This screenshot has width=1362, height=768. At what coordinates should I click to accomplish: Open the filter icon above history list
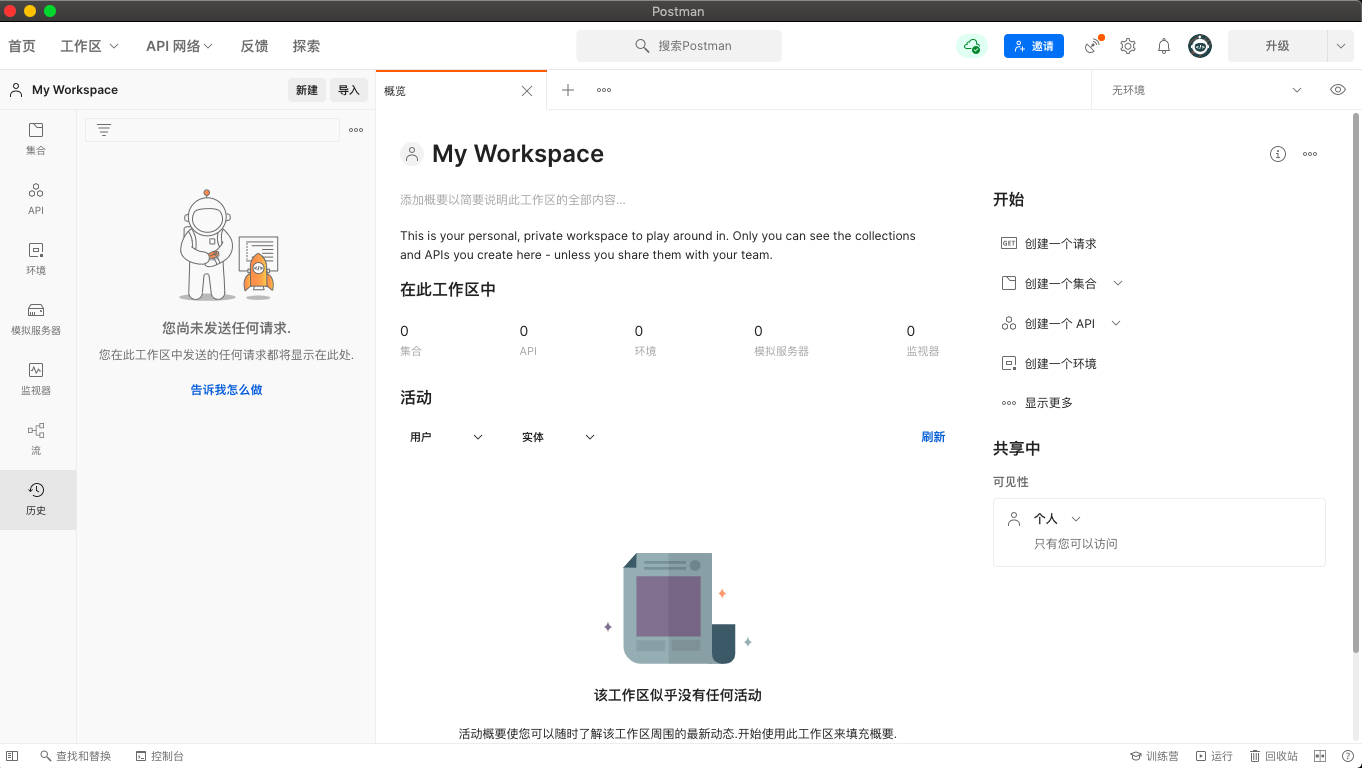(x=104, y=129)
